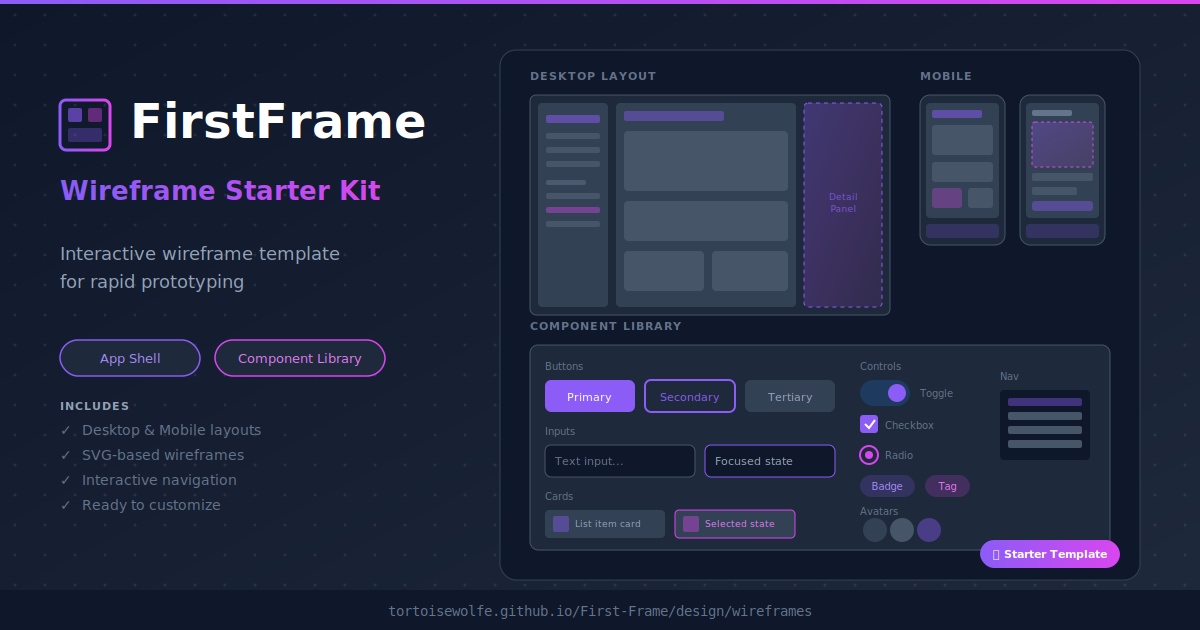
Task: Click the Wireframe Starter Kit subtitle
Action: click(x=220, y=190)
